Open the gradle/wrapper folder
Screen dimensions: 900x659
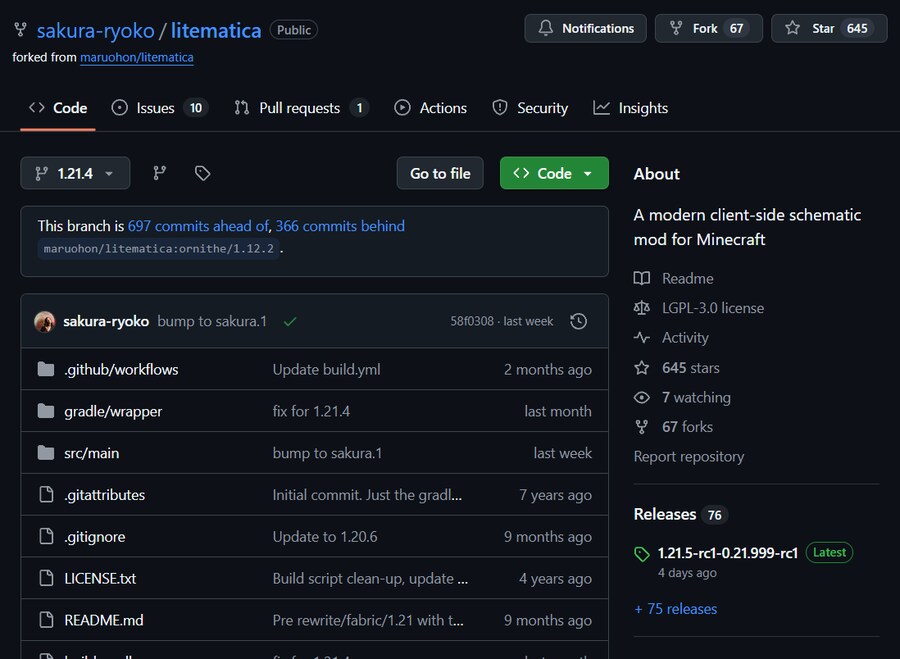tap(113, 411)
